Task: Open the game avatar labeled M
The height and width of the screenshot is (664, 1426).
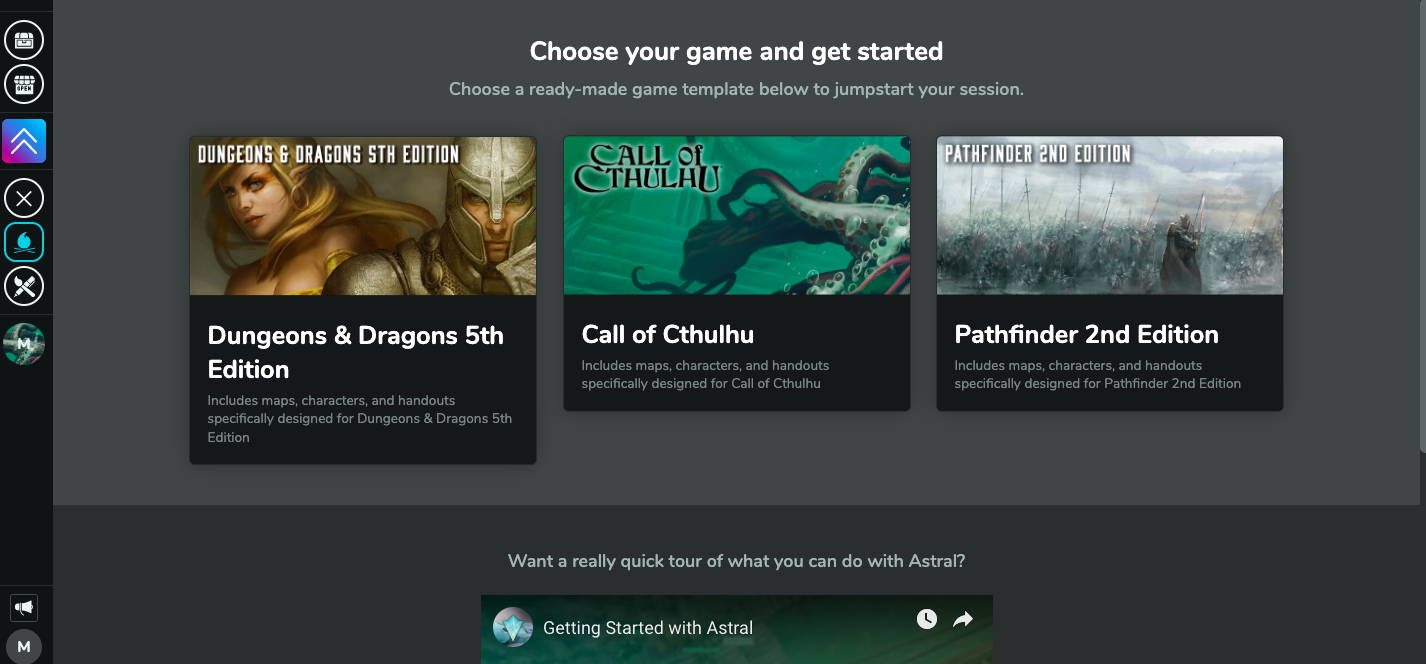Action: [x=24, y=344]
